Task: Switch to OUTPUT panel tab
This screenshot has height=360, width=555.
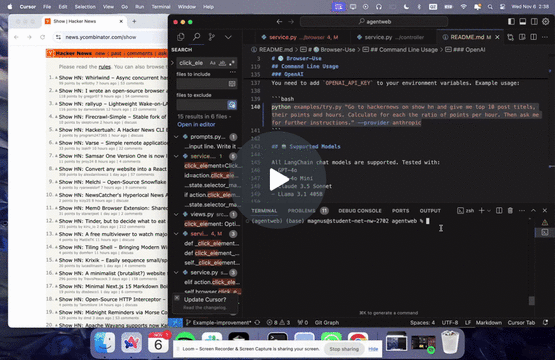Action: click(430, 211)
